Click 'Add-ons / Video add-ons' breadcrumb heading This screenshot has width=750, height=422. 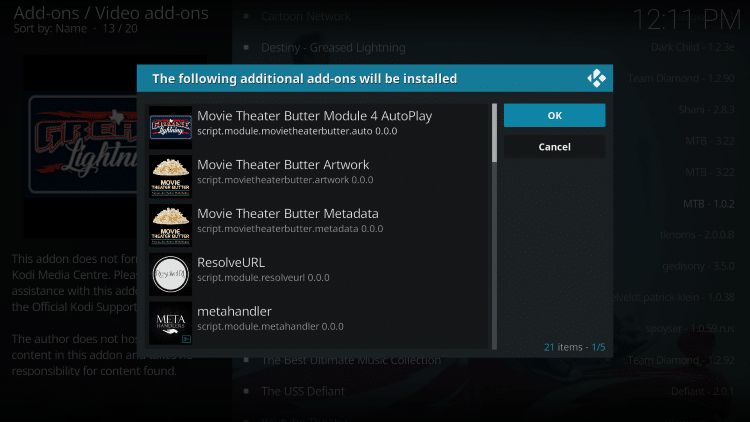point(111,13)
